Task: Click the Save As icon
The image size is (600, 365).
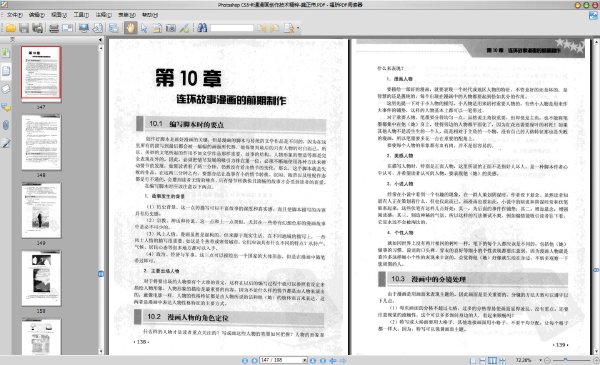Action: coord(38,28)
